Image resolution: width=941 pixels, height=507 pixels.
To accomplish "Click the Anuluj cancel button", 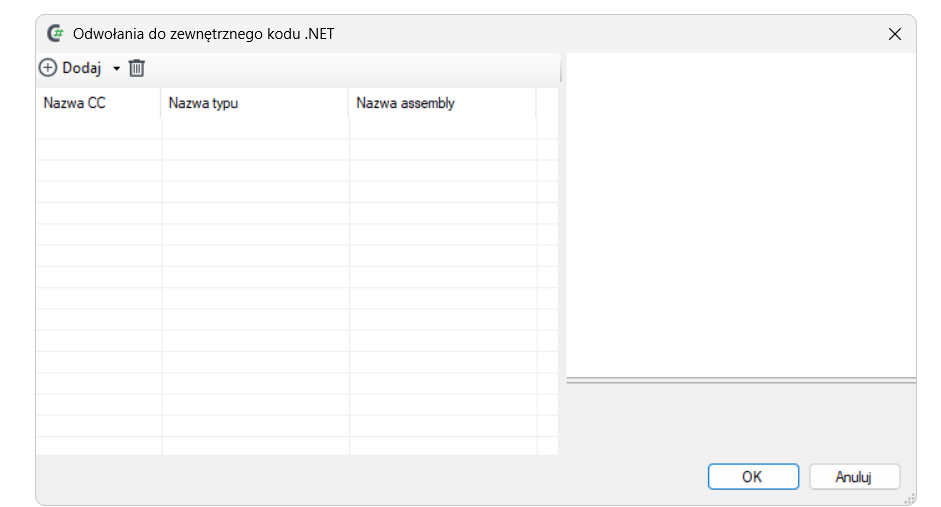I will pyautogui.click(x=855, y=476).
